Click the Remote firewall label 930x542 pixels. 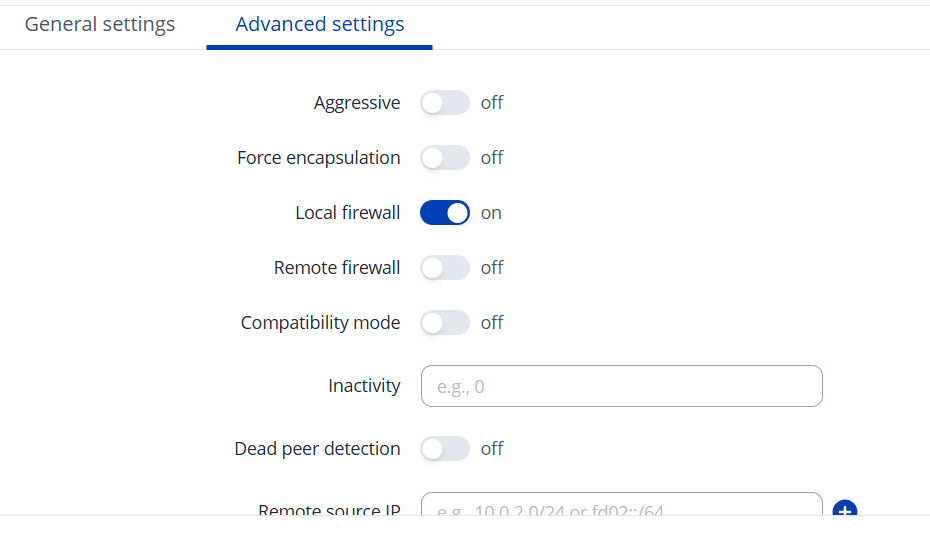(x=337, y=268)
